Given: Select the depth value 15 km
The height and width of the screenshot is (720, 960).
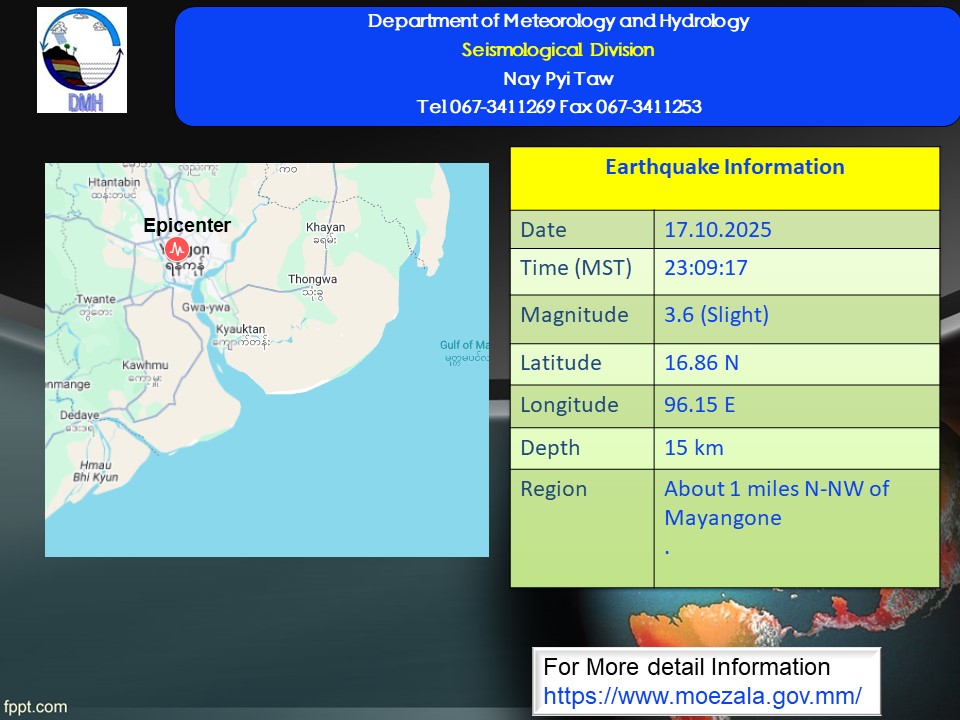Looking at the screenshot, I should pos(694,448).
